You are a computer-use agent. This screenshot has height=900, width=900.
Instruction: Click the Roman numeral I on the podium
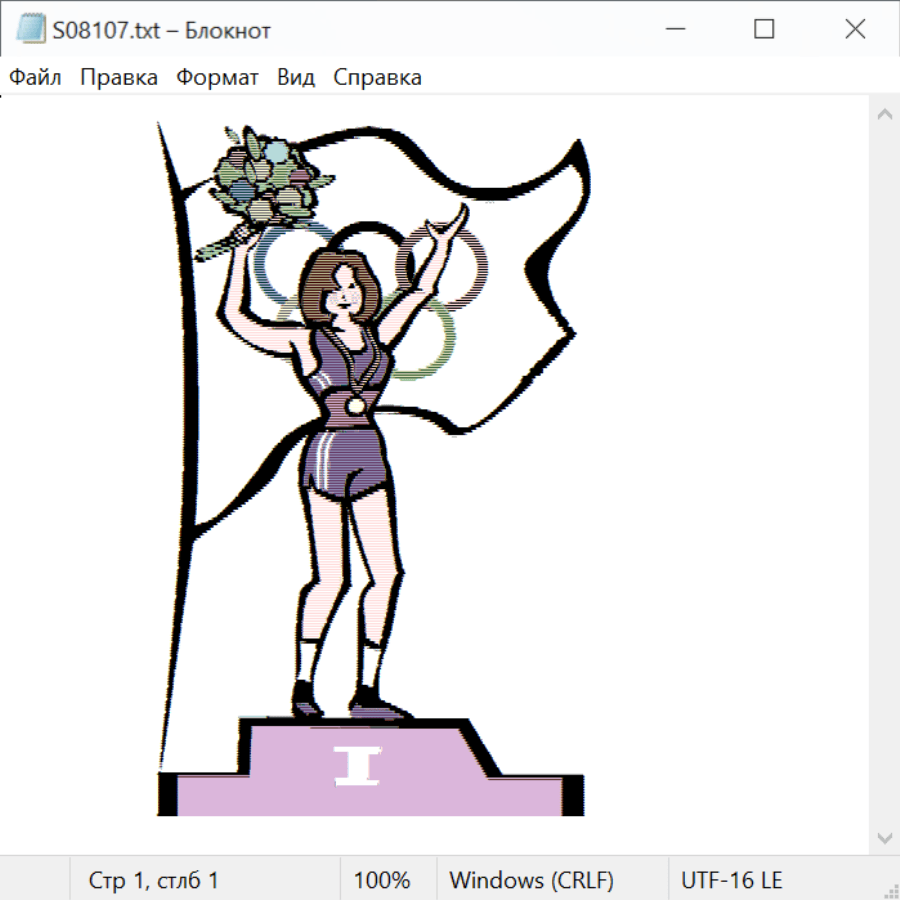[x=357, y=765]
